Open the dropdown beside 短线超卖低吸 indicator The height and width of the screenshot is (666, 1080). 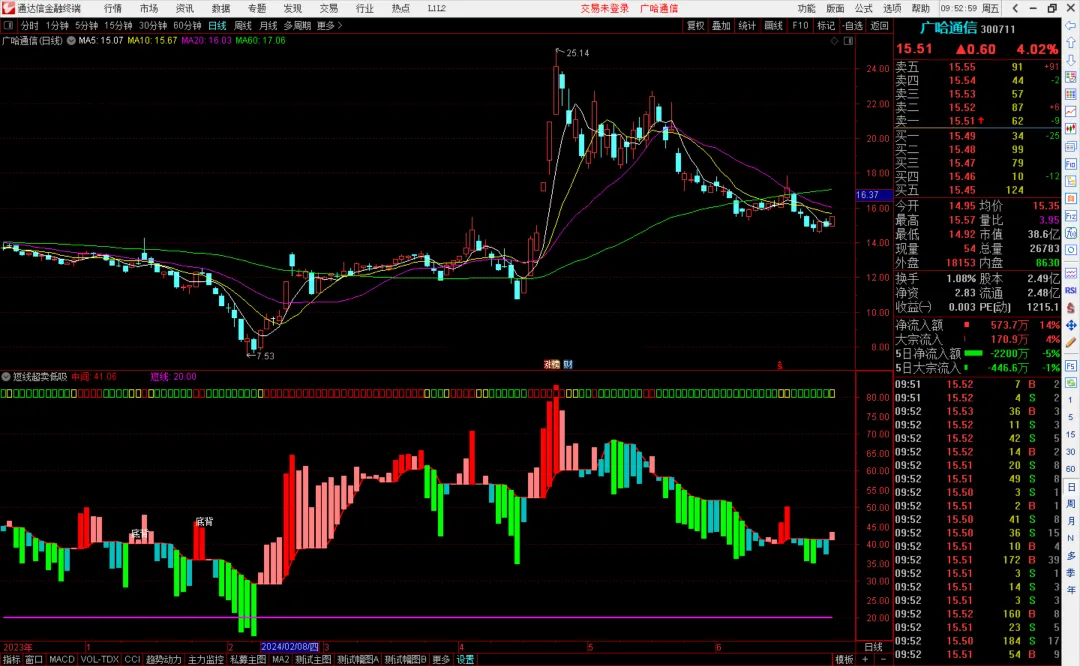coord(6,377)
